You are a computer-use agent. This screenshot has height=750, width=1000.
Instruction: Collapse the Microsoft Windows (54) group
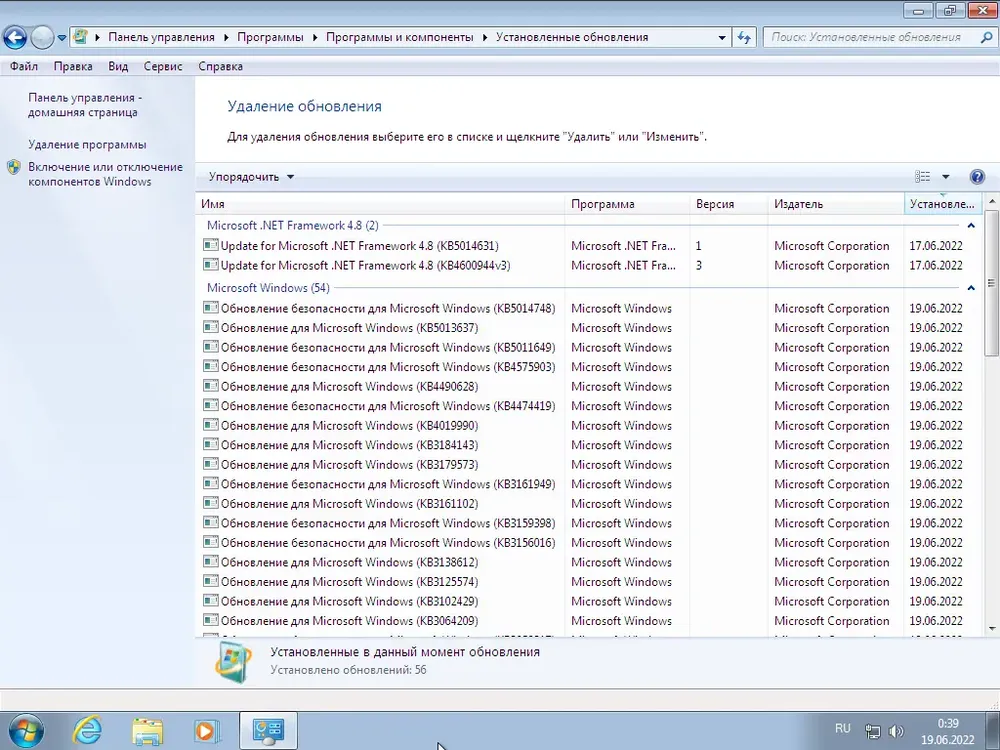[x=971, y=288]
